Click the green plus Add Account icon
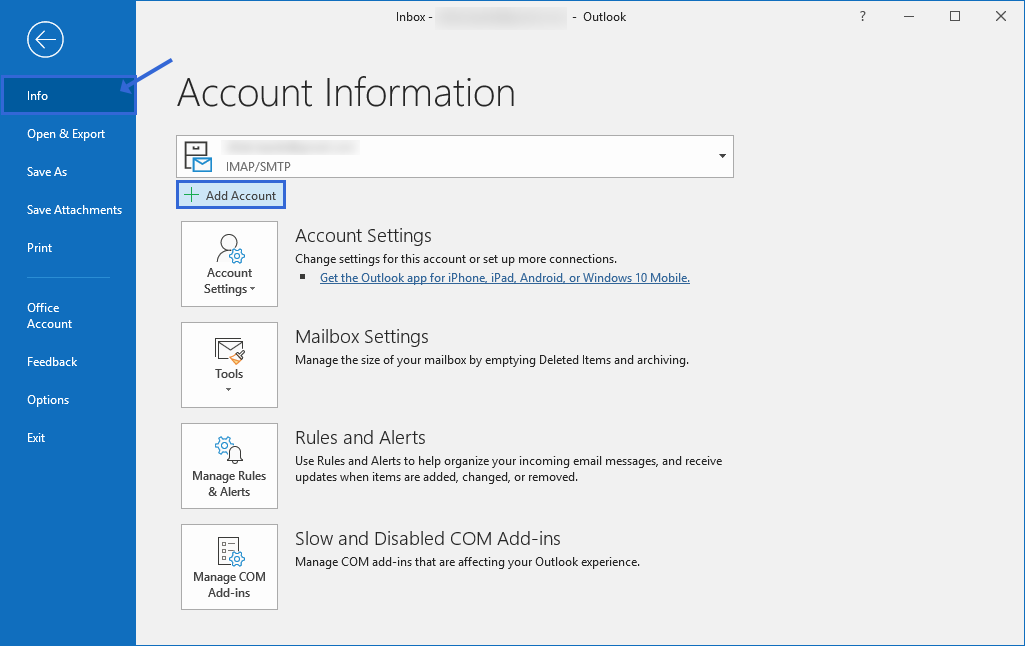This screenshot has width=1026, height=646. 192,195
